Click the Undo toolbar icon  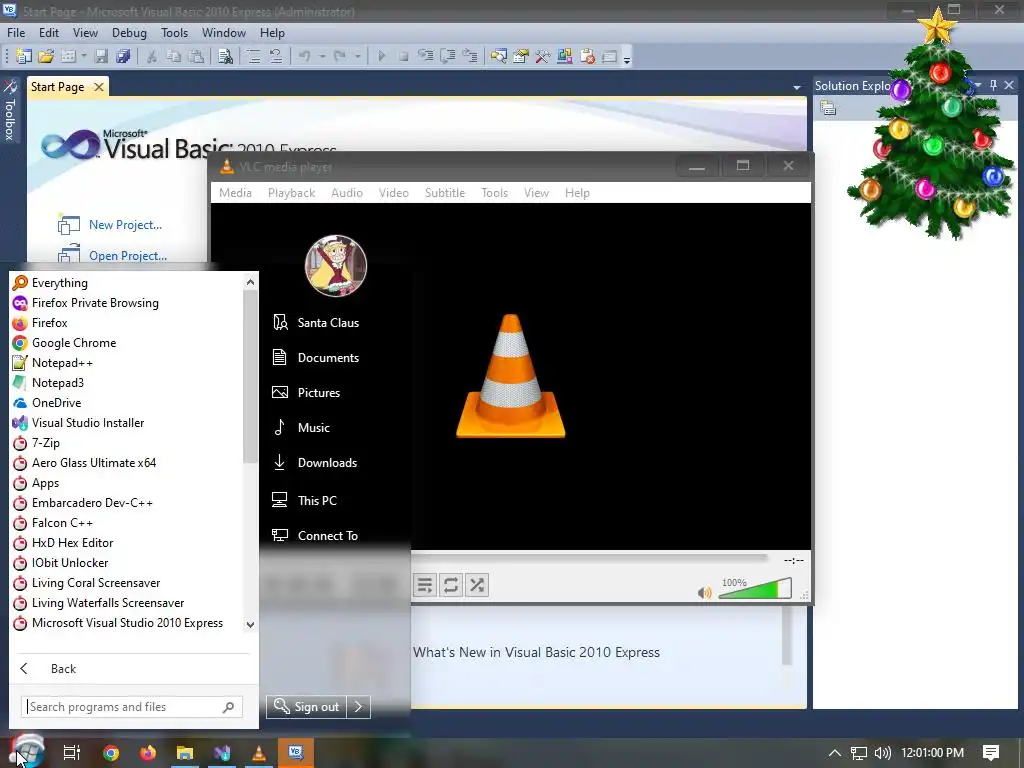[305, 57]
